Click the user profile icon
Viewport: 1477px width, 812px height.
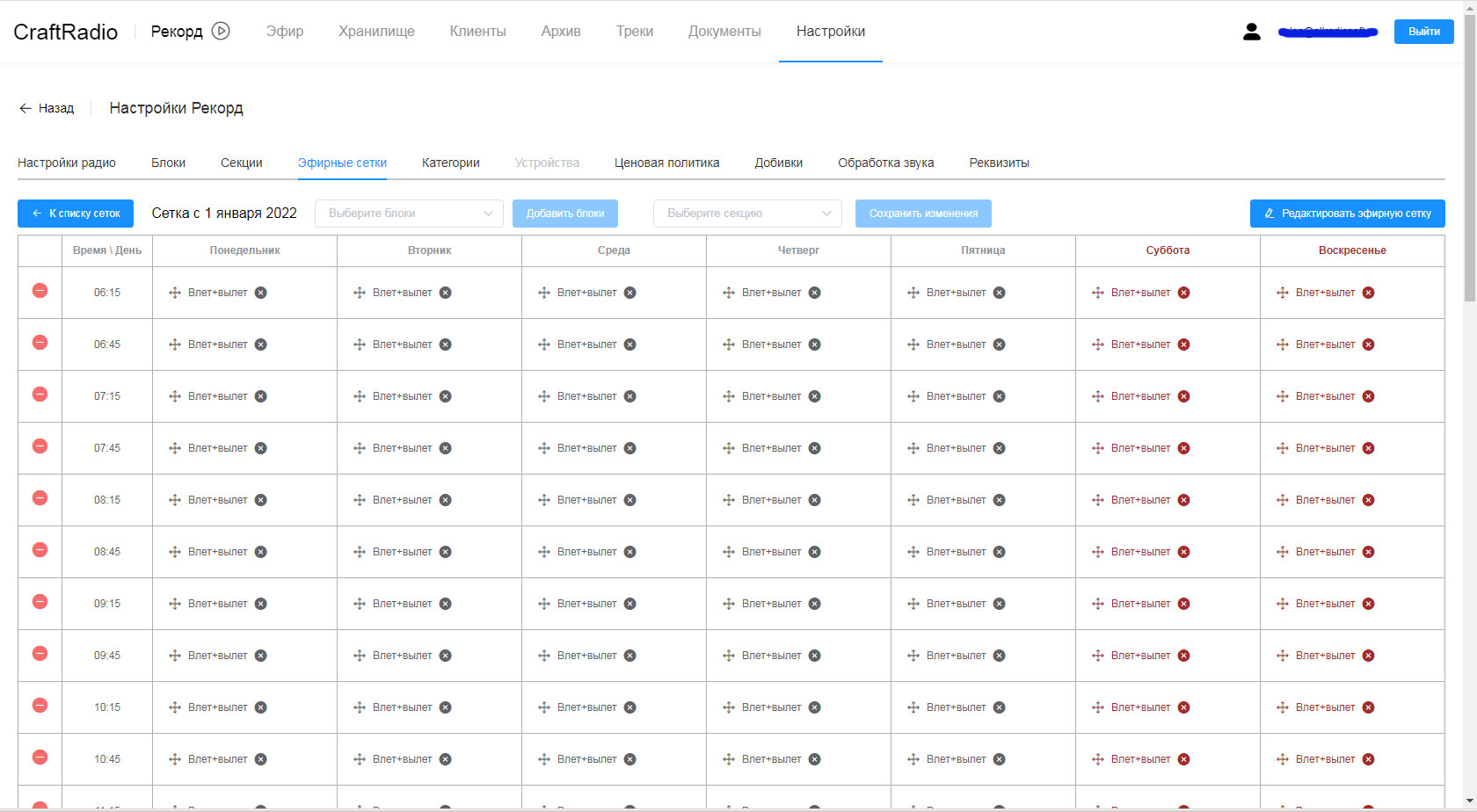click(1252, 32)
